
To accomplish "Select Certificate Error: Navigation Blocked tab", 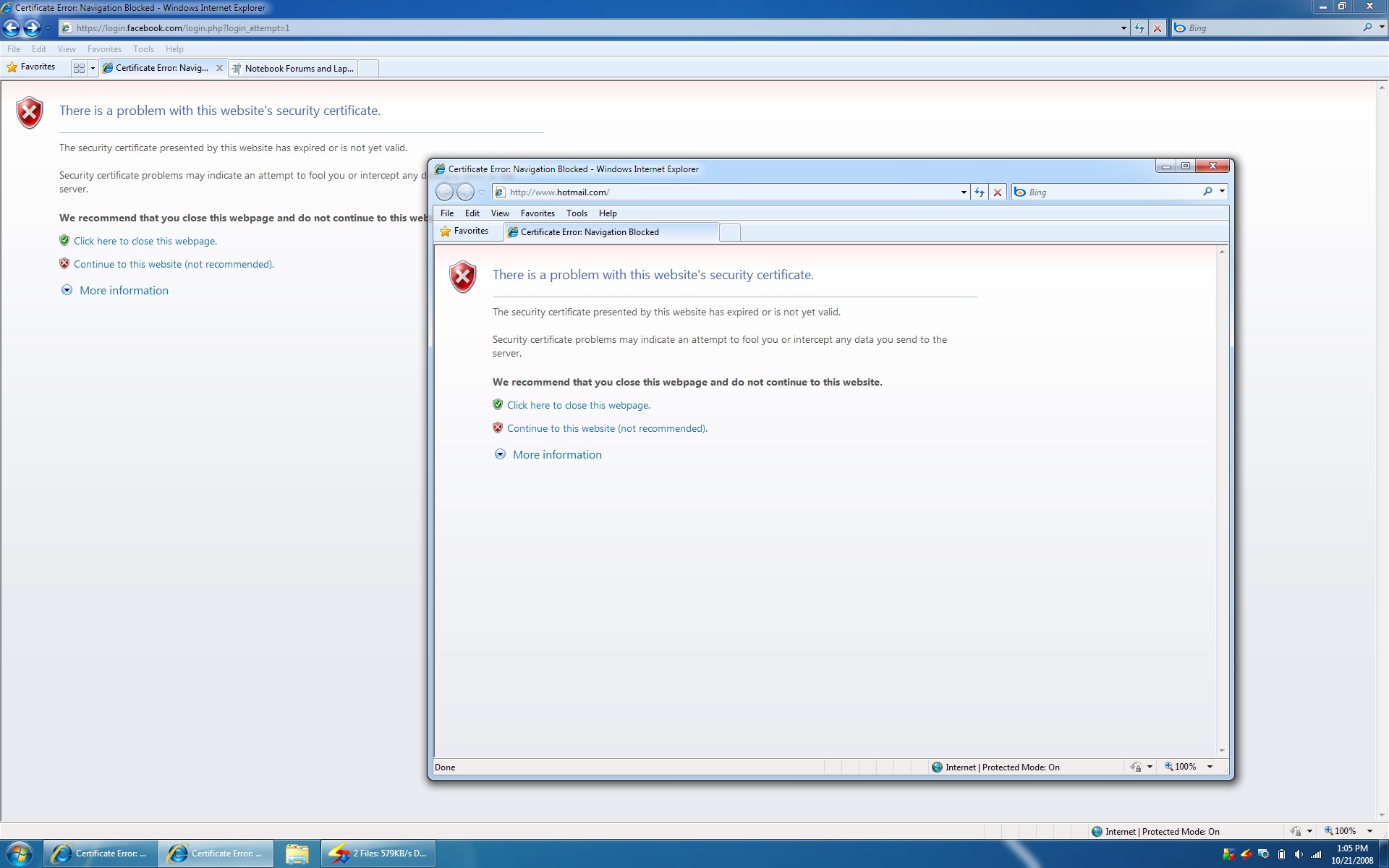I will tap(611, 232).
